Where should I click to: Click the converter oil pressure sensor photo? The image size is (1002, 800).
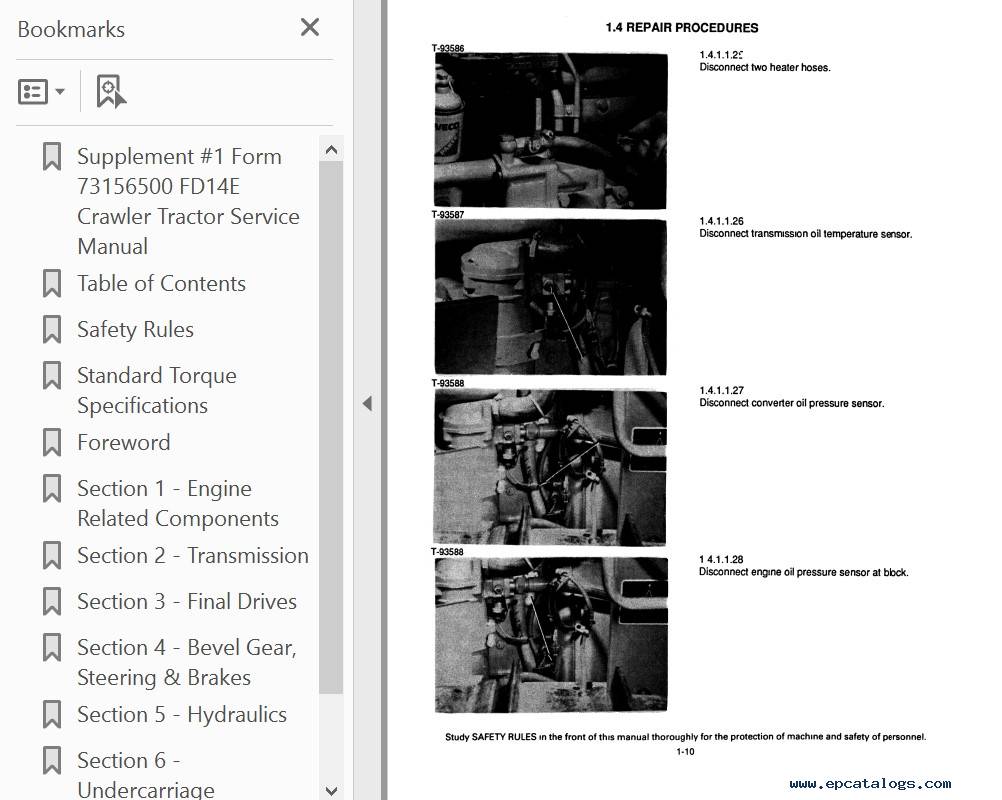click(x=550, y=467)
